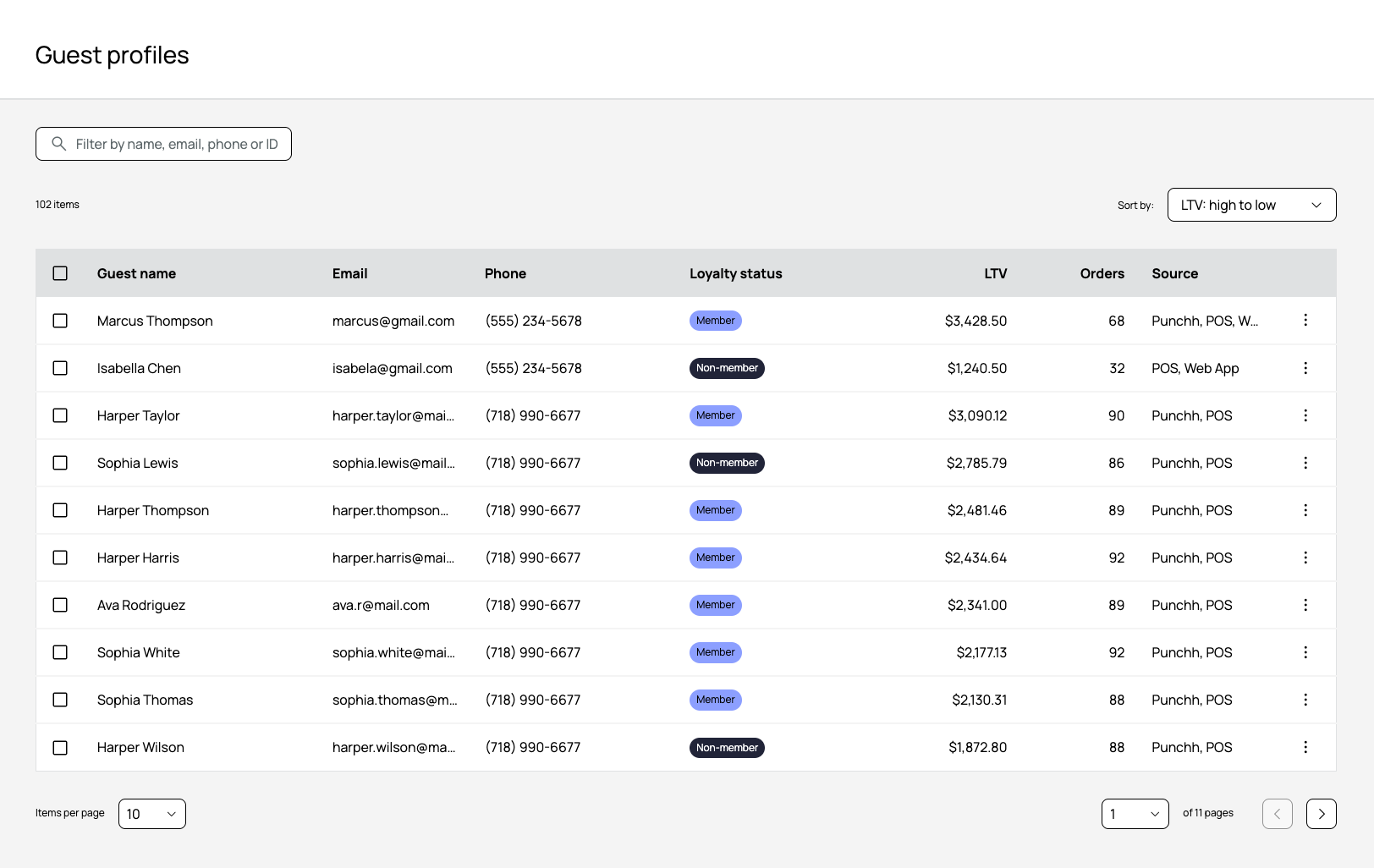The height and width of the screenshot is (868, 1374).
Task: Open three-dot menu on Sophia Lewis row
Action: pos(1305,463)
